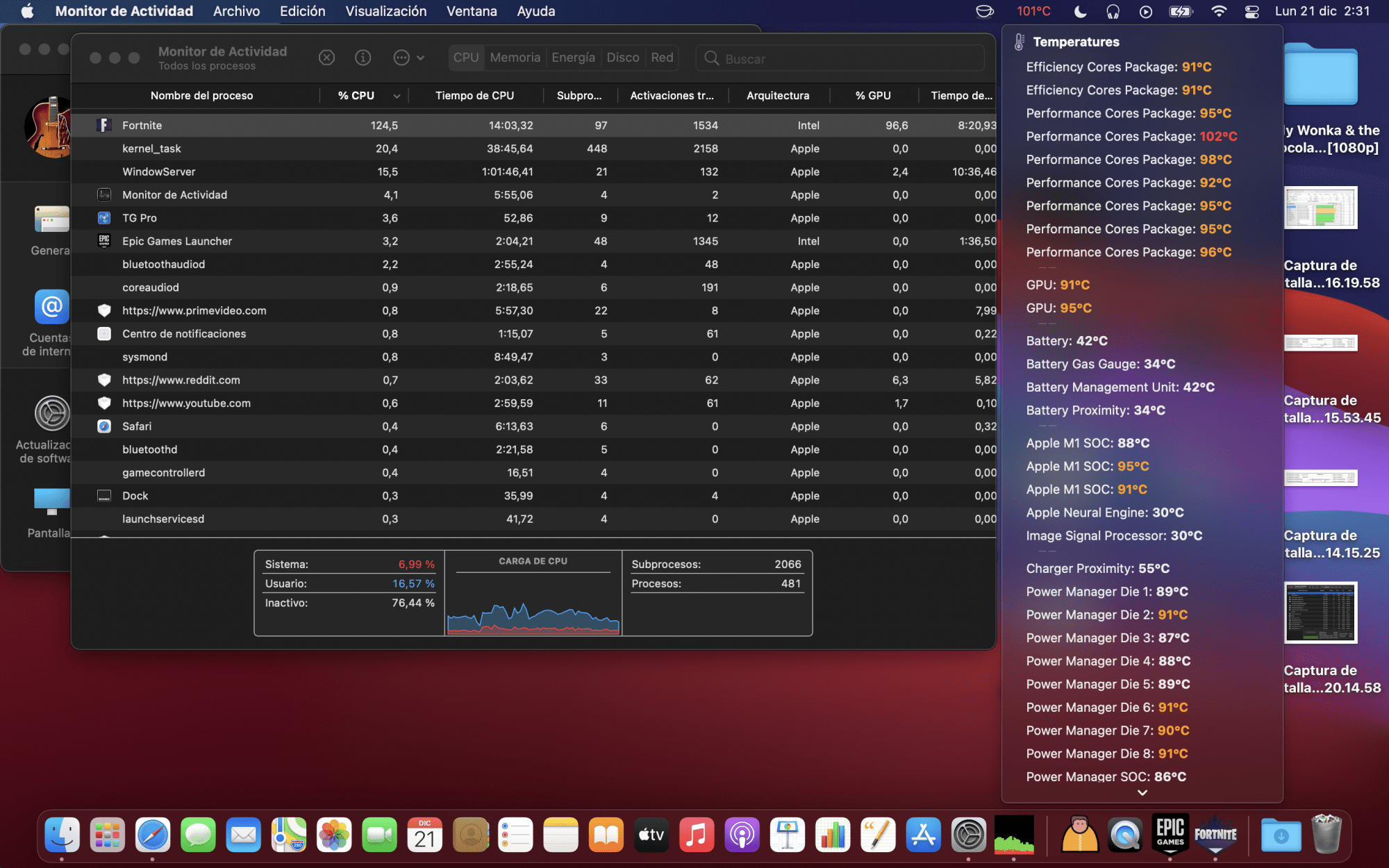The height and width of the screenshot is (868, 1389).
Task: Click the CPU history graph icon in the Dock
Action: (1015, 835)
